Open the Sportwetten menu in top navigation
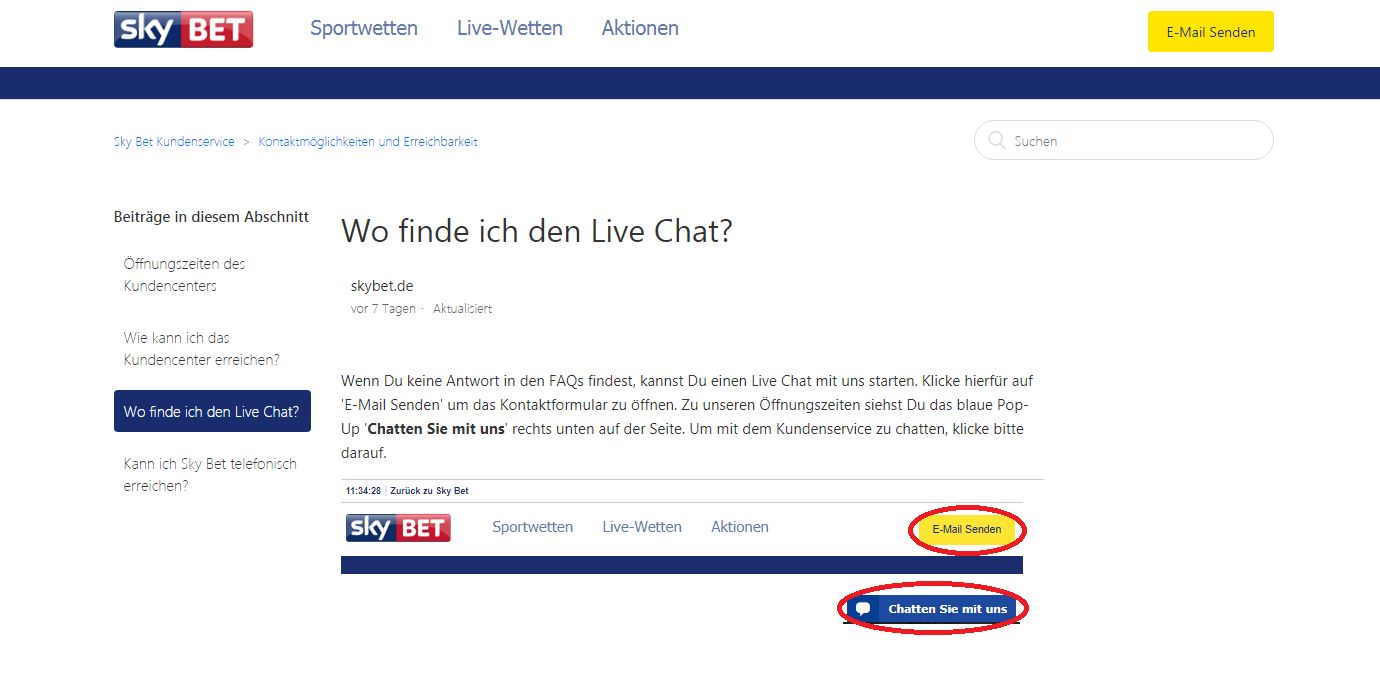The image size is (1380, 691). pos(364,28)
